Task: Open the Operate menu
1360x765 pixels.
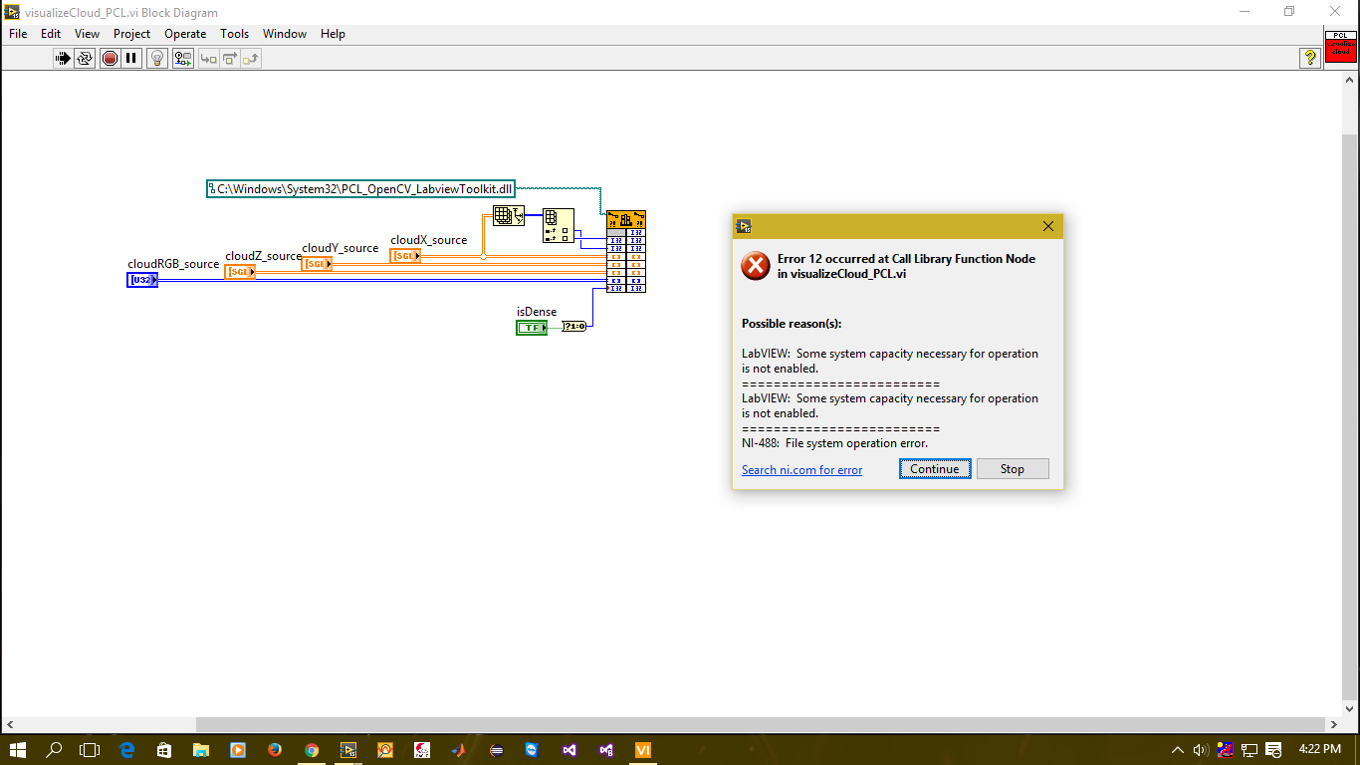Action: 185,33
